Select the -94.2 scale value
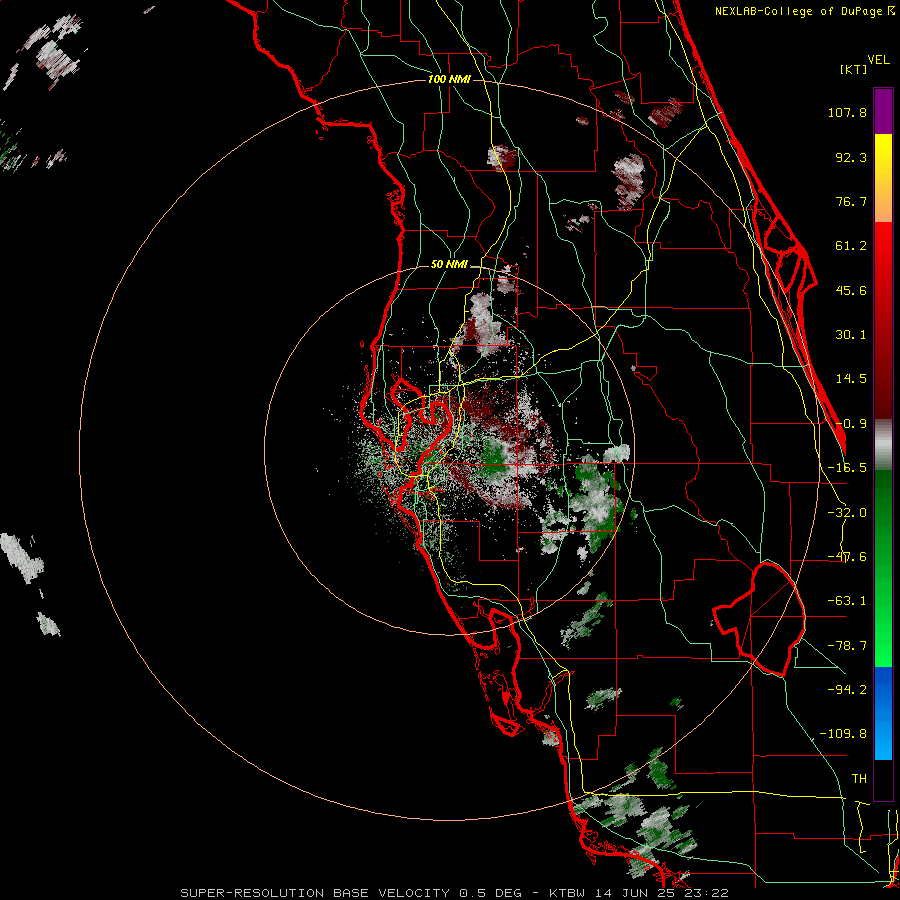900x900 pixels. (847, 689)
